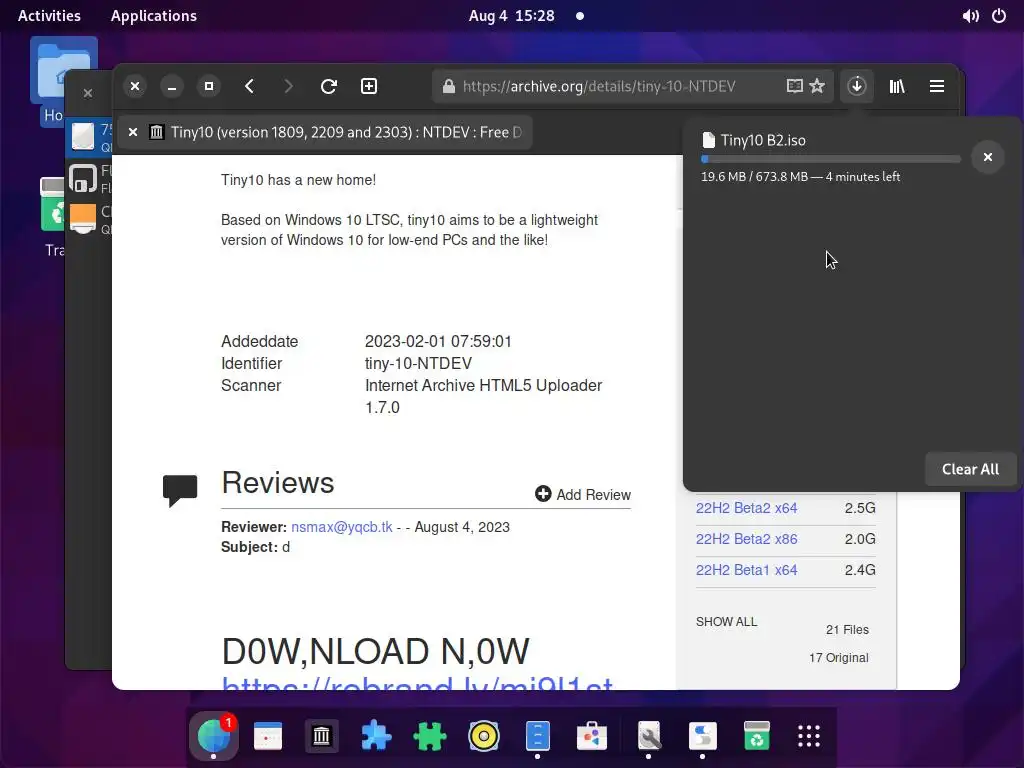The width and height of the screenshot is (1024, 768).
Task: Toggle reader view icon in address bar
Action: pos(794,86)
